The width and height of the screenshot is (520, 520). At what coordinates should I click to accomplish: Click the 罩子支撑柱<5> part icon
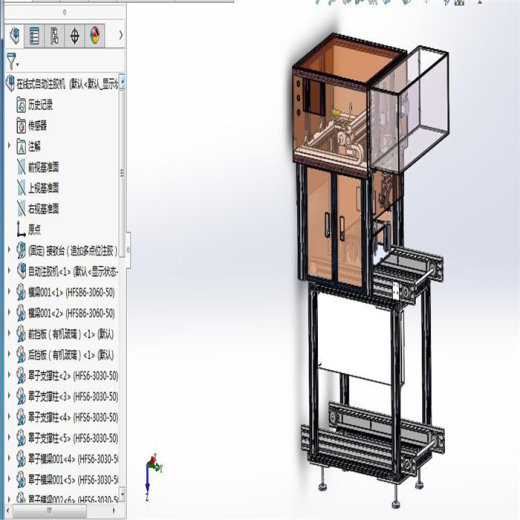21,438
